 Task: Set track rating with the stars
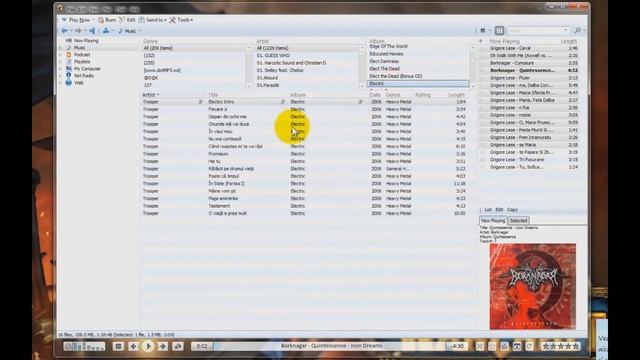coord(560,346)
